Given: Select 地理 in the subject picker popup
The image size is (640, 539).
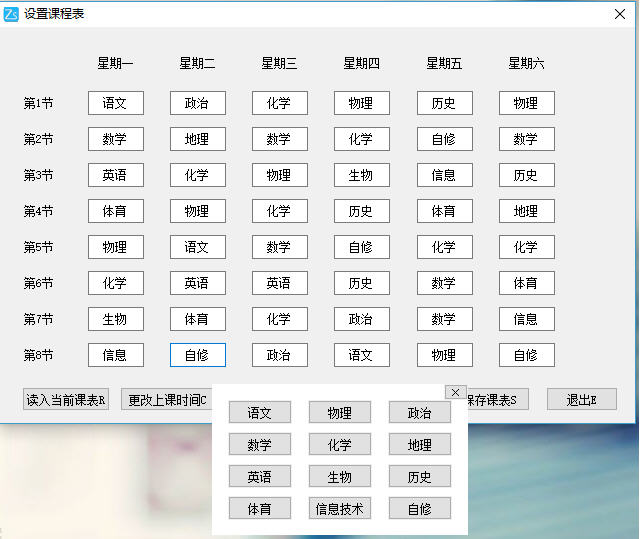Looking at the screenshot, I should [420, 444].
